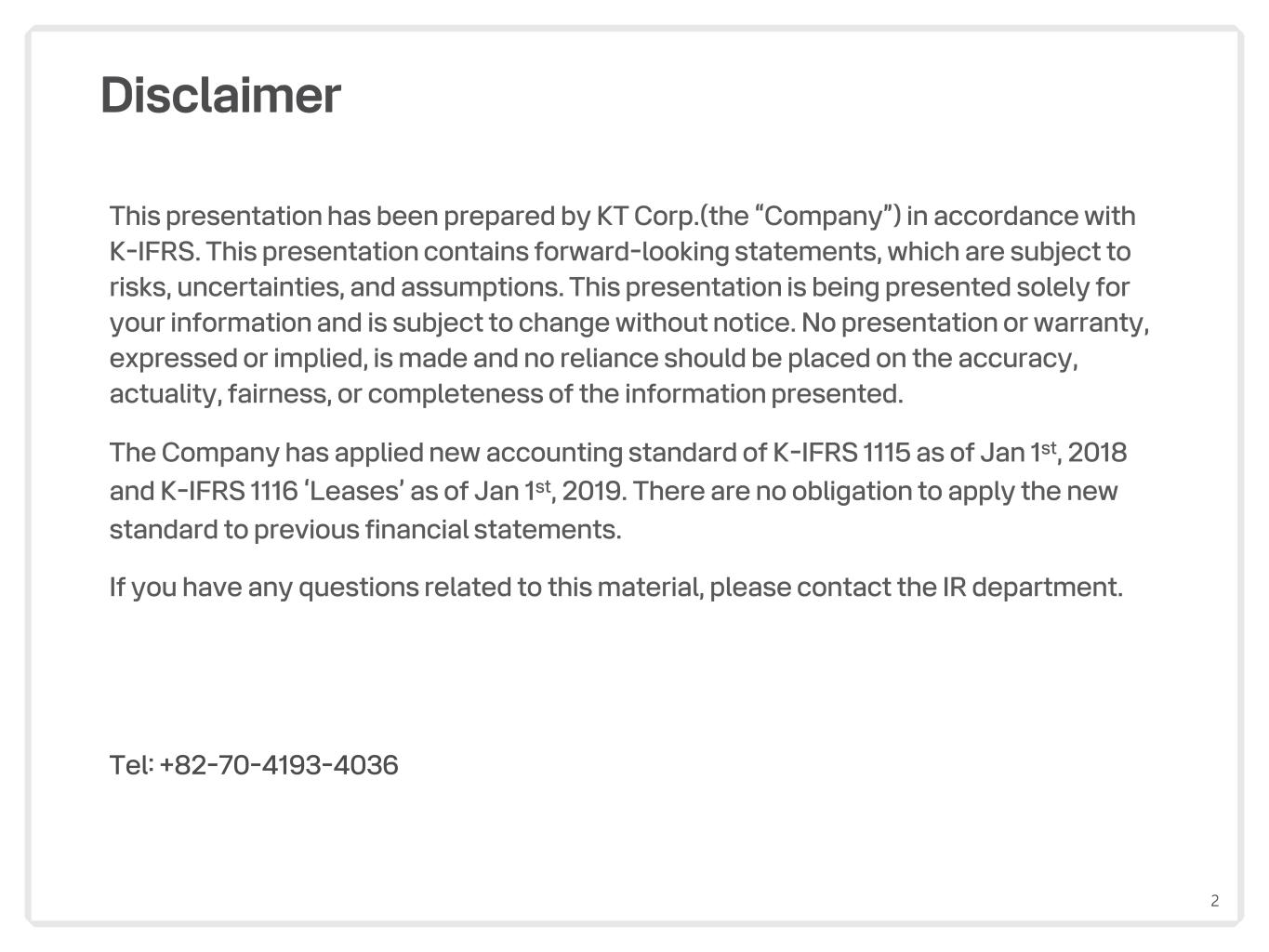Click the Disclaimer slide title
Screen dimensions: 1269x952
(220, 96)
